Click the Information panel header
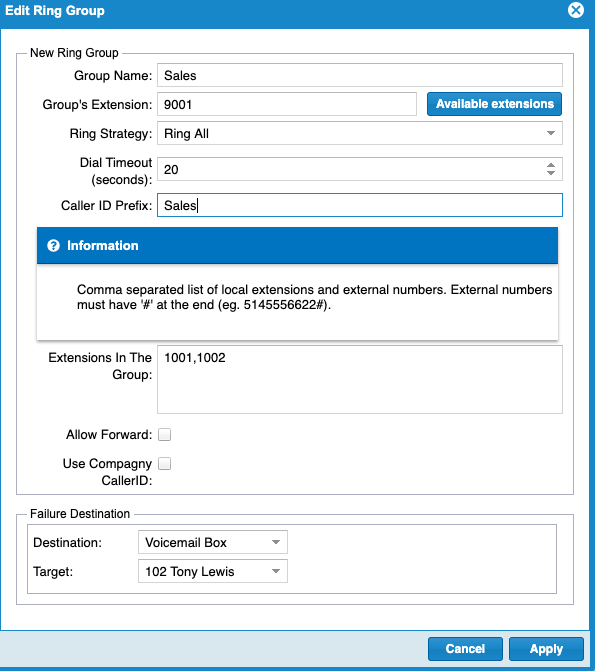595x671 pixels. [298, 245]
